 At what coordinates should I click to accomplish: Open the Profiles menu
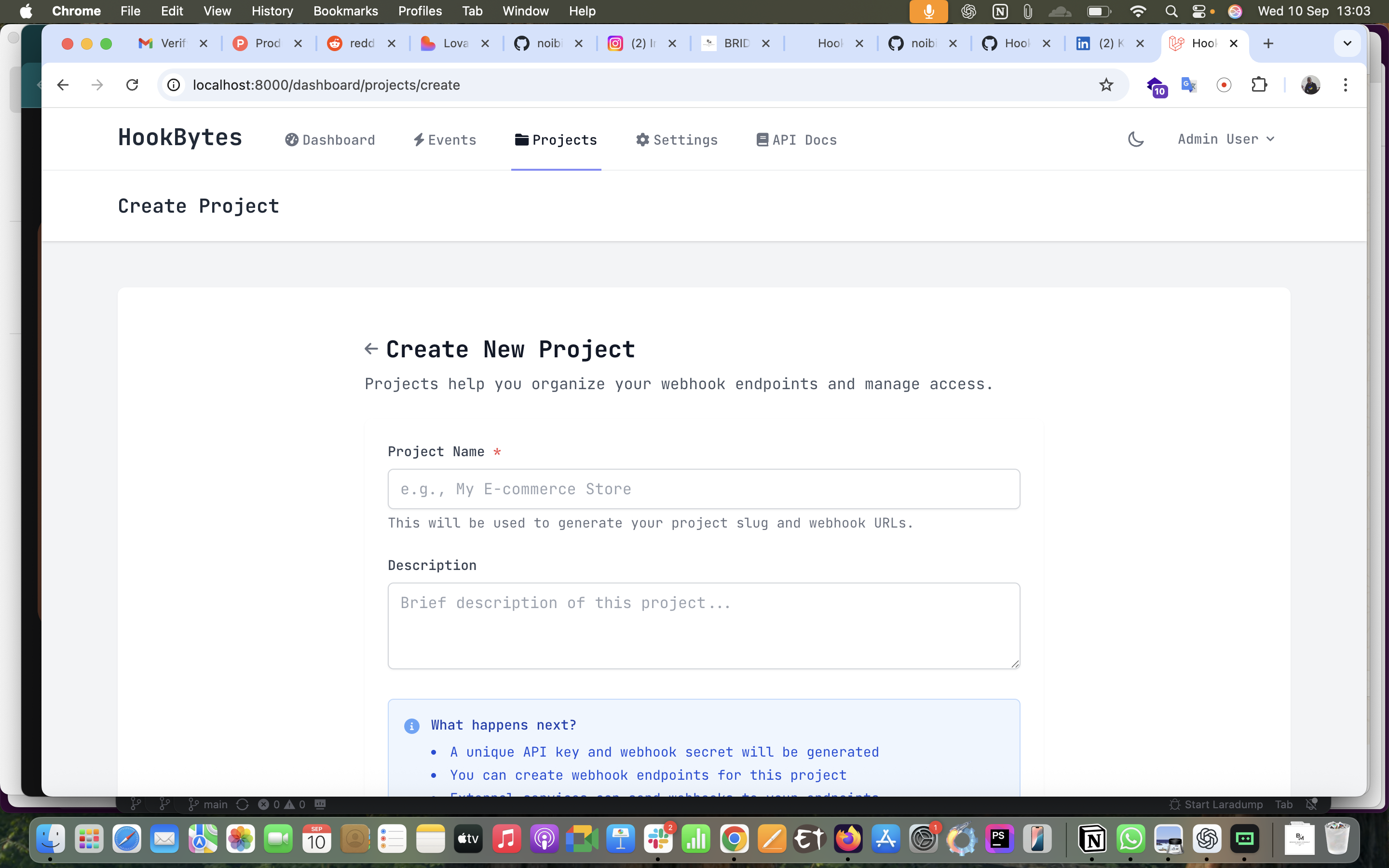point(420,11)
